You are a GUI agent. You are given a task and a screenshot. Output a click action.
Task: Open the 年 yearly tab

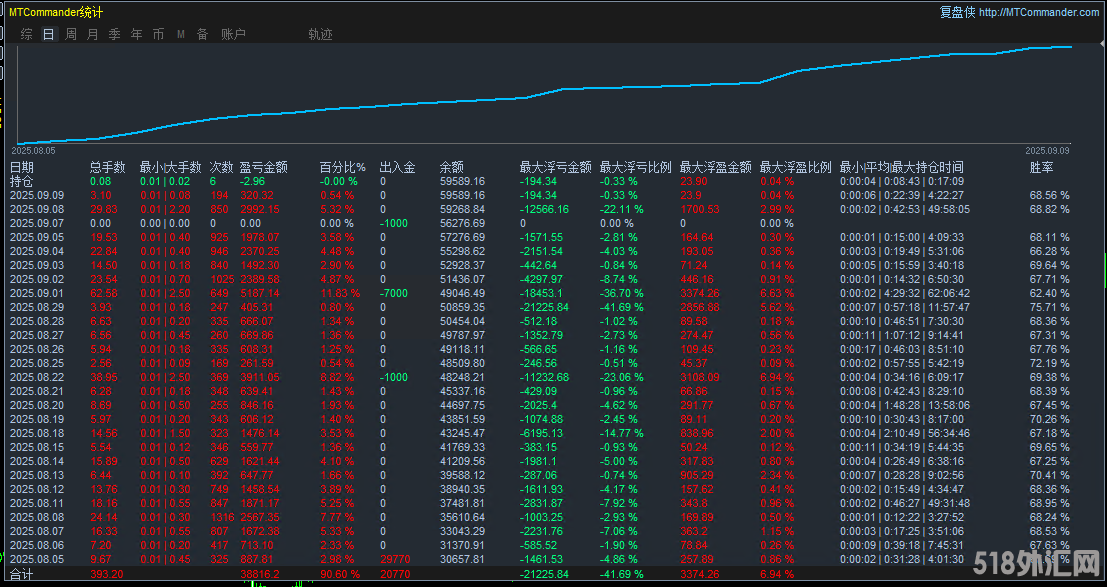(x=136, y=34)
